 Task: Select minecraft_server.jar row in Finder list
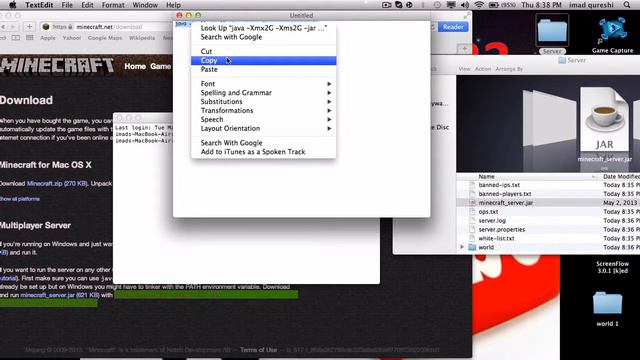click(548, 203)
